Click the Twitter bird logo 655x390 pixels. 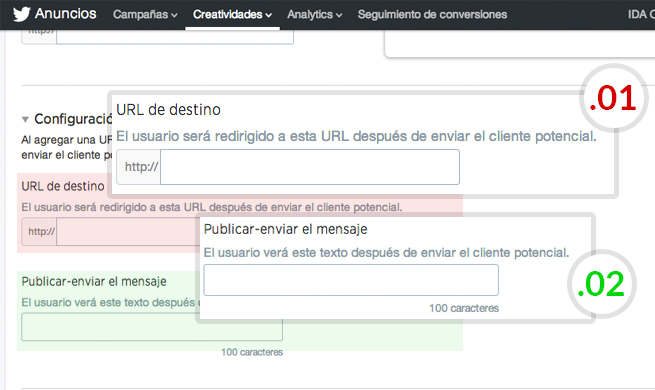[21, 14]
